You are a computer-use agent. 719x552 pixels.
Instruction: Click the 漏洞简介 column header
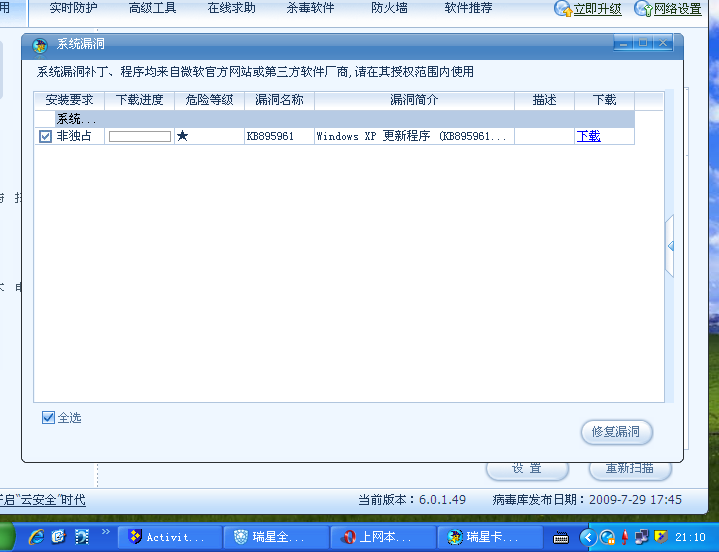point(414,100)
